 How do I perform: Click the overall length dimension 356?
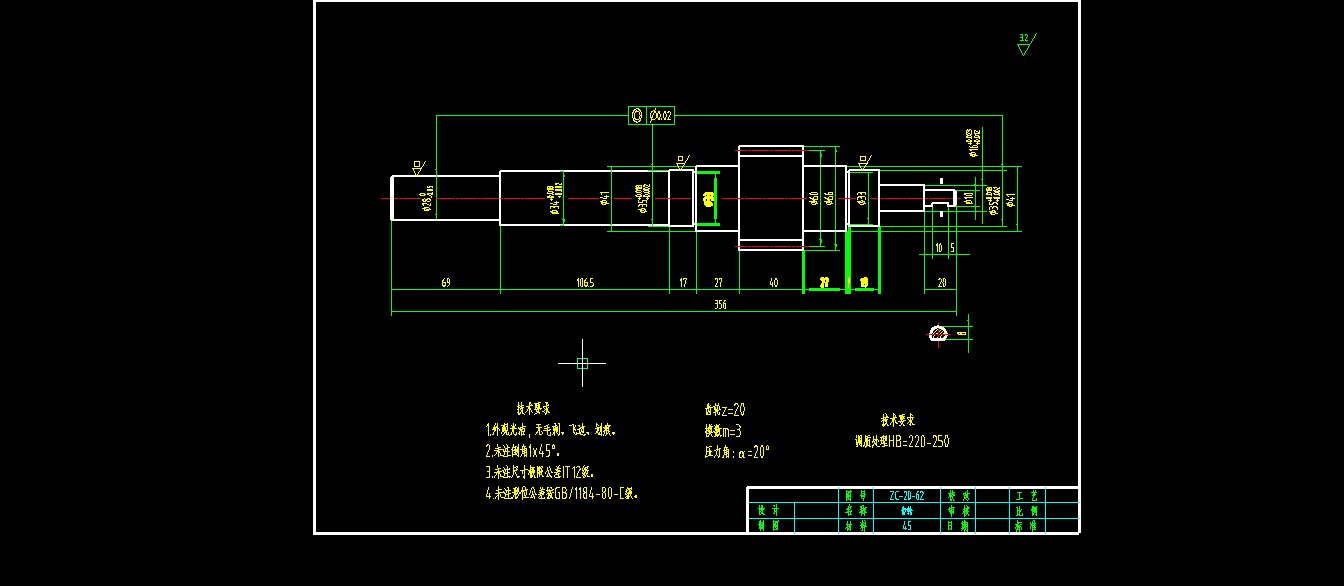click(719, 305)
